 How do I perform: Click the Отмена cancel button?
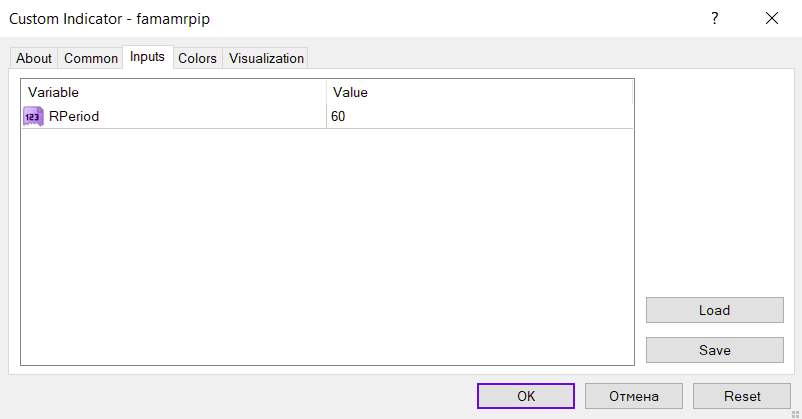(634, 396)
